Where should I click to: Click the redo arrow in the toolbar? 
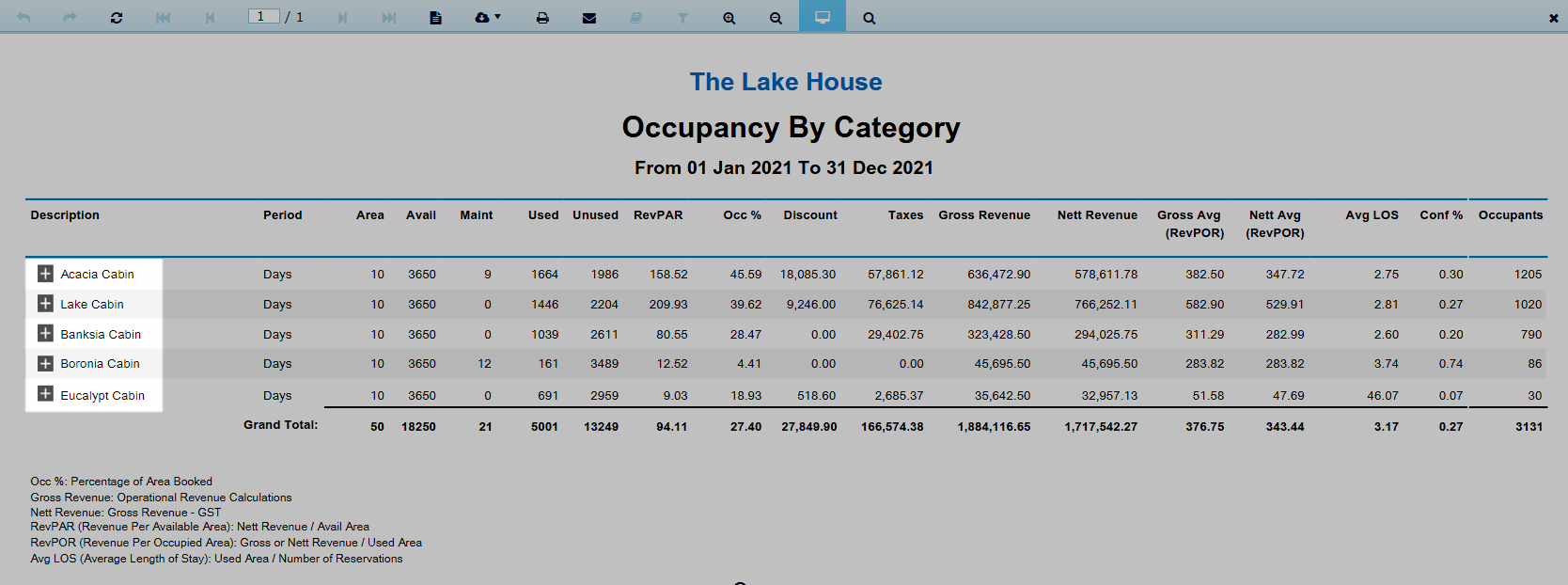[x=70, y=18]
